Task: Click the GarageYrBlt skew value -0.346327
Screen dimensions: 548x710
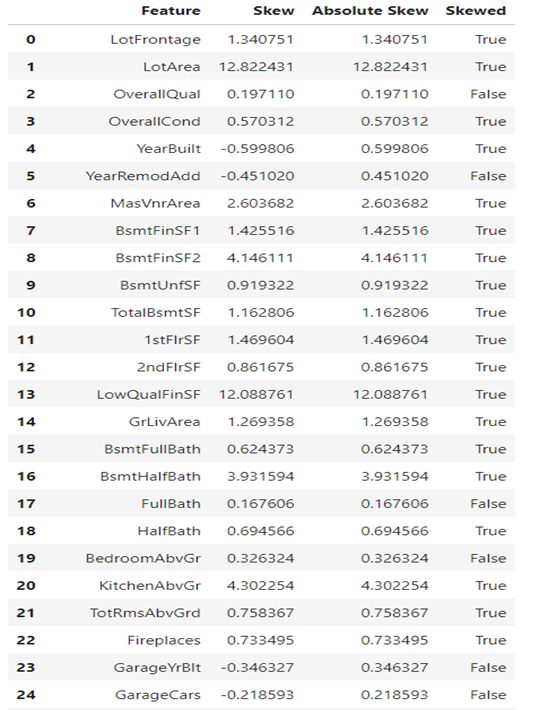Action: (257, 668)
